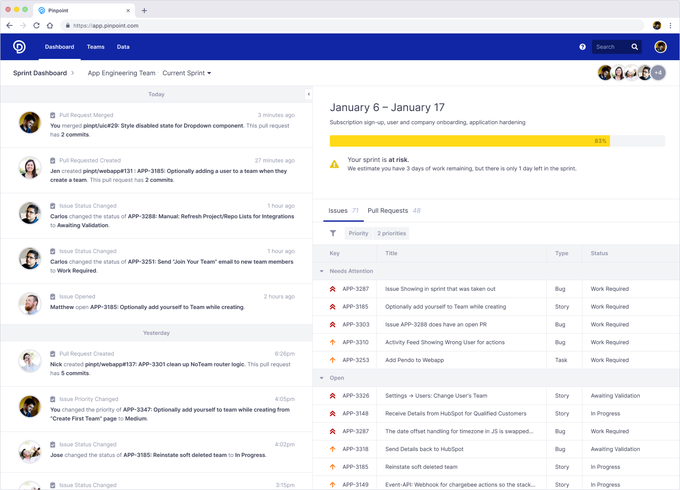Open the Teams menu in the top navigation
This screenshot has width=680, height=490.
(95, 47)
